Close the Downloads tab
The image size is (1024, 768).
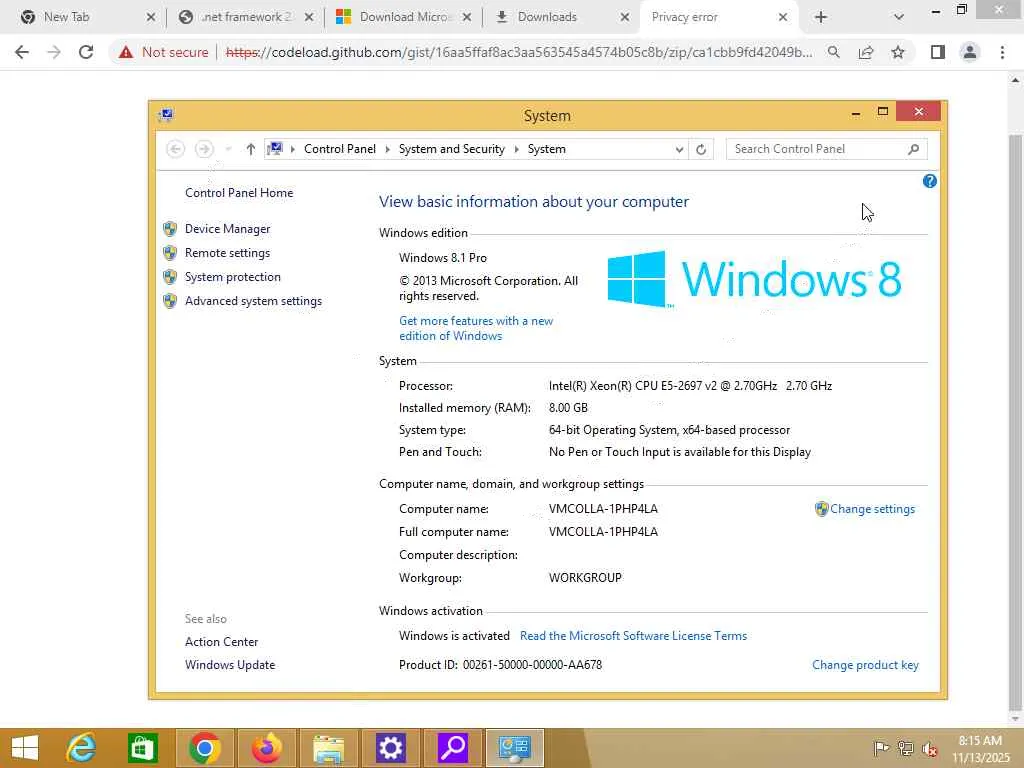(x=624, y=17)
